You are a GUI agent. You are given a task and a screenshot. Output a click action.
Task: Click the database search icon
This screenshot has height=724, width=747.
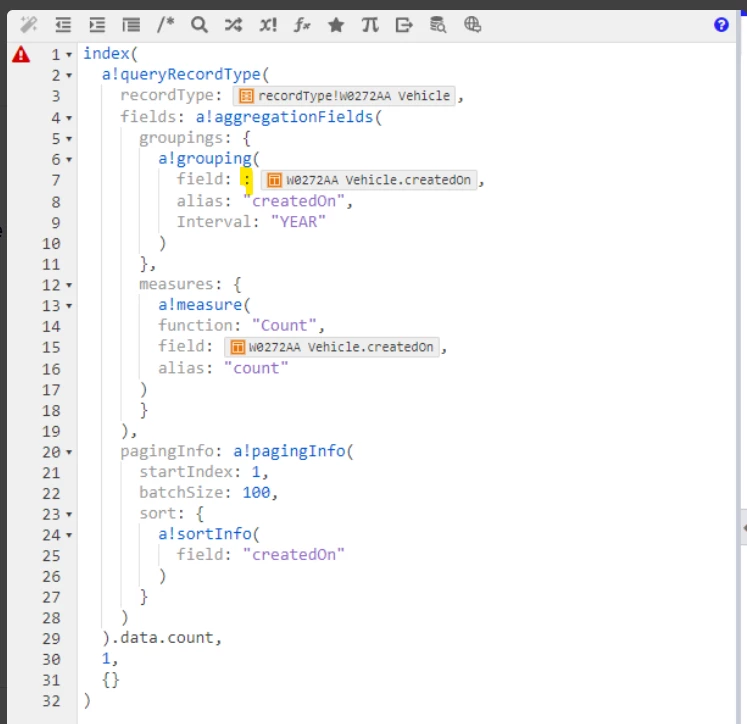(438, 24)
